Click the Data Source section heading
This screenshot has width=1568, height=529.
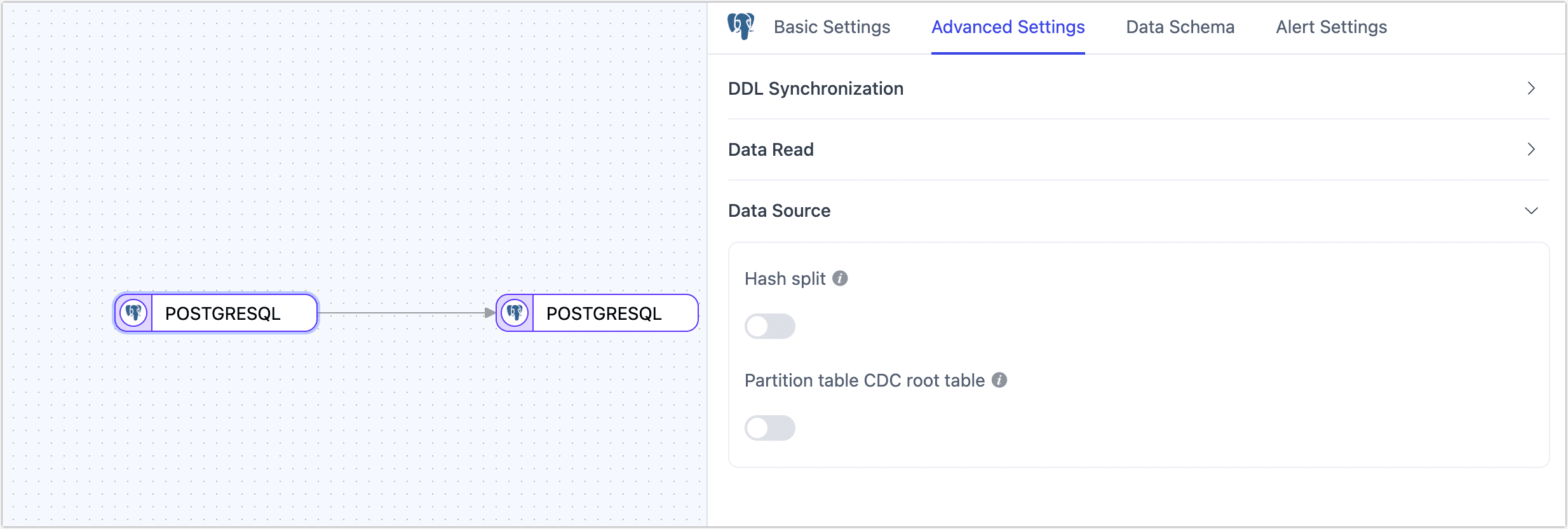tap(780, 210)
